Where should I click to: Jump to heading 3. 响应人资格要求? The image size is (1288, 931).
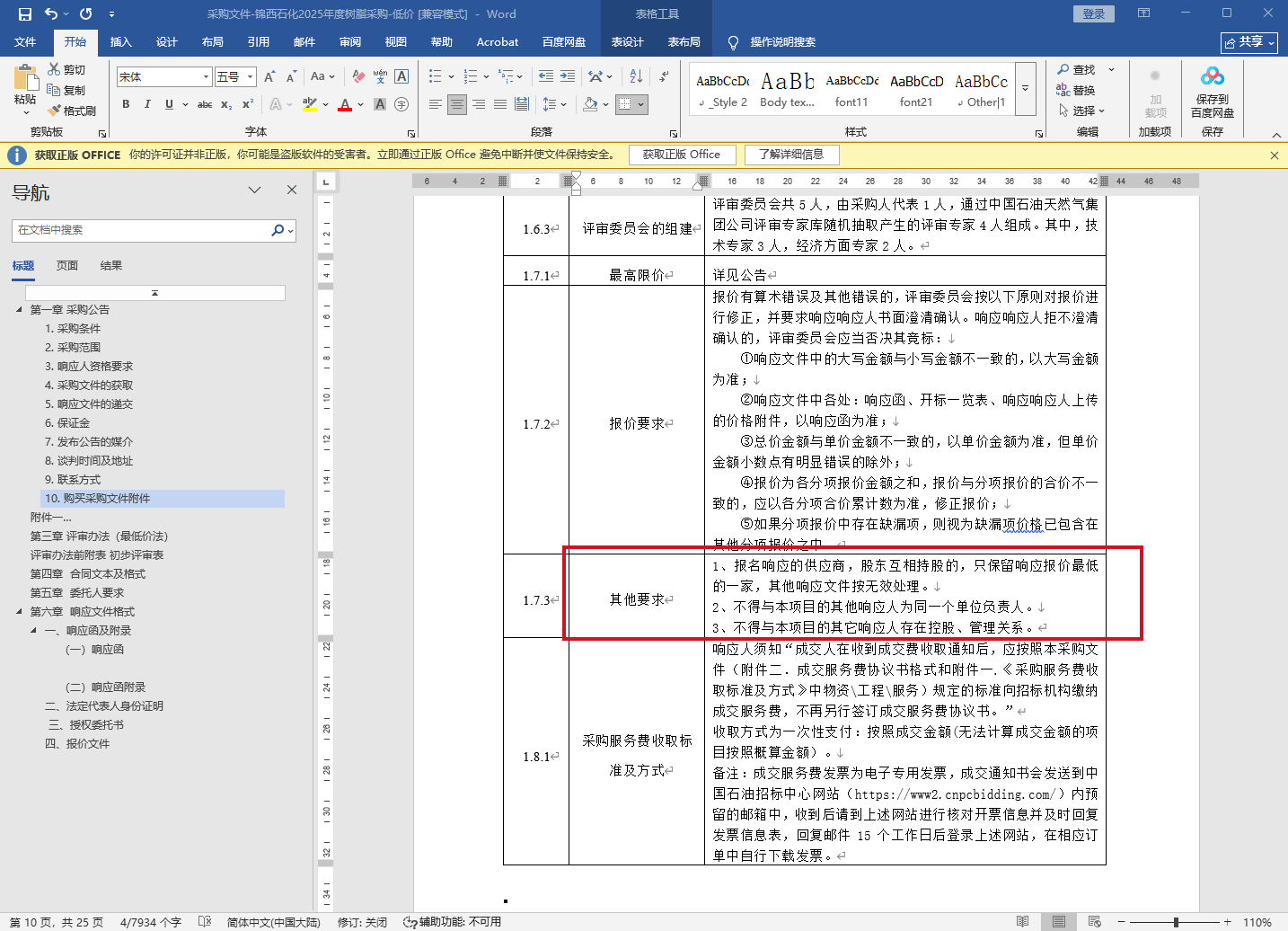click(x=89, y=367)
